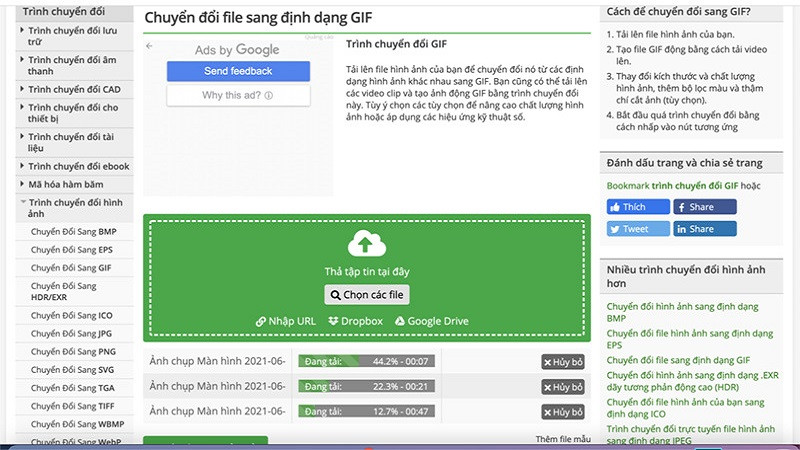Open Chuyển Đổi Sang WBMP
The image size is (800, 450).
(x=77, y=424)
